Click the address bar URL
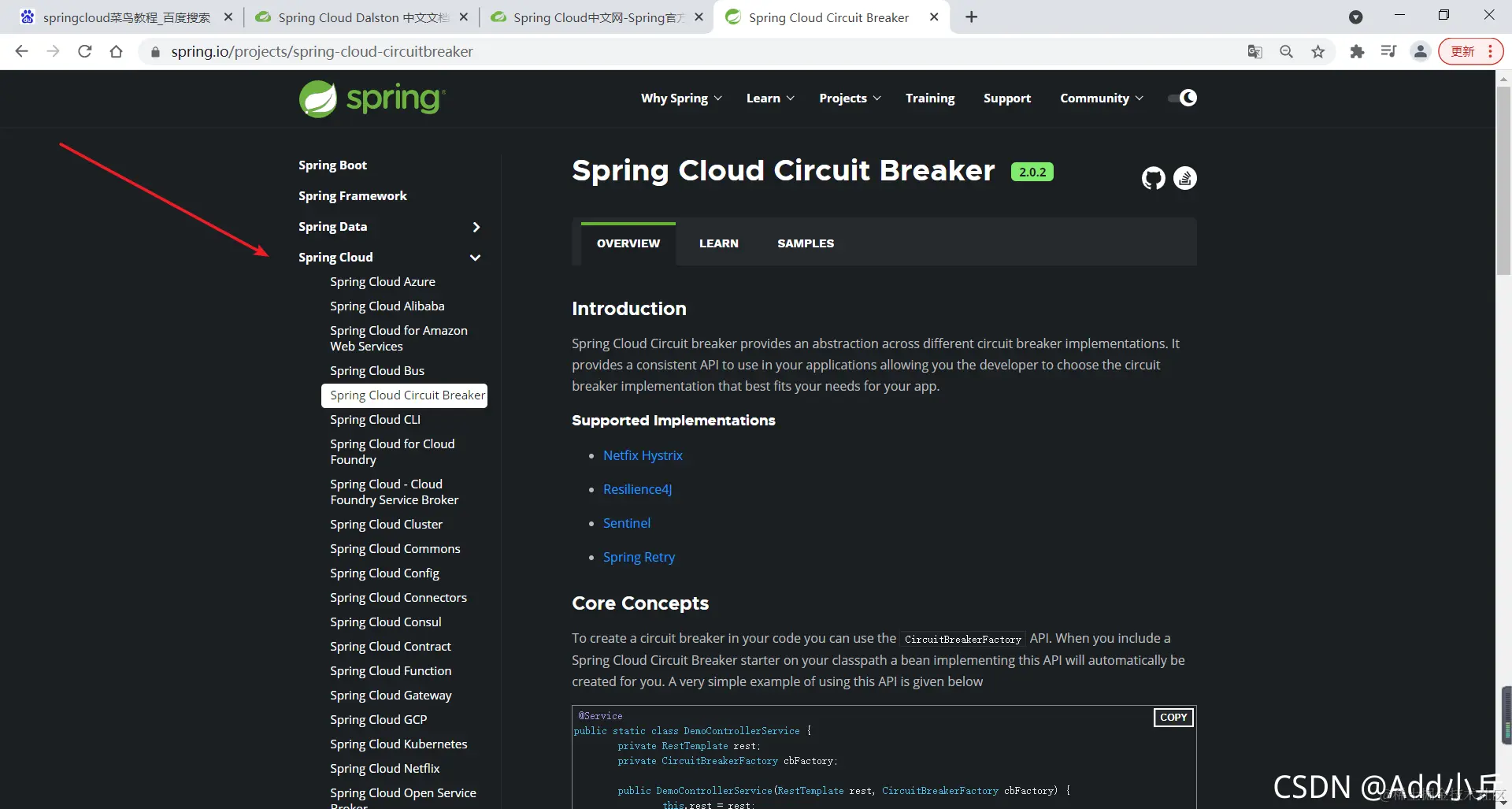The height and width of the screenshot is (809, 1512). [322, 51]
